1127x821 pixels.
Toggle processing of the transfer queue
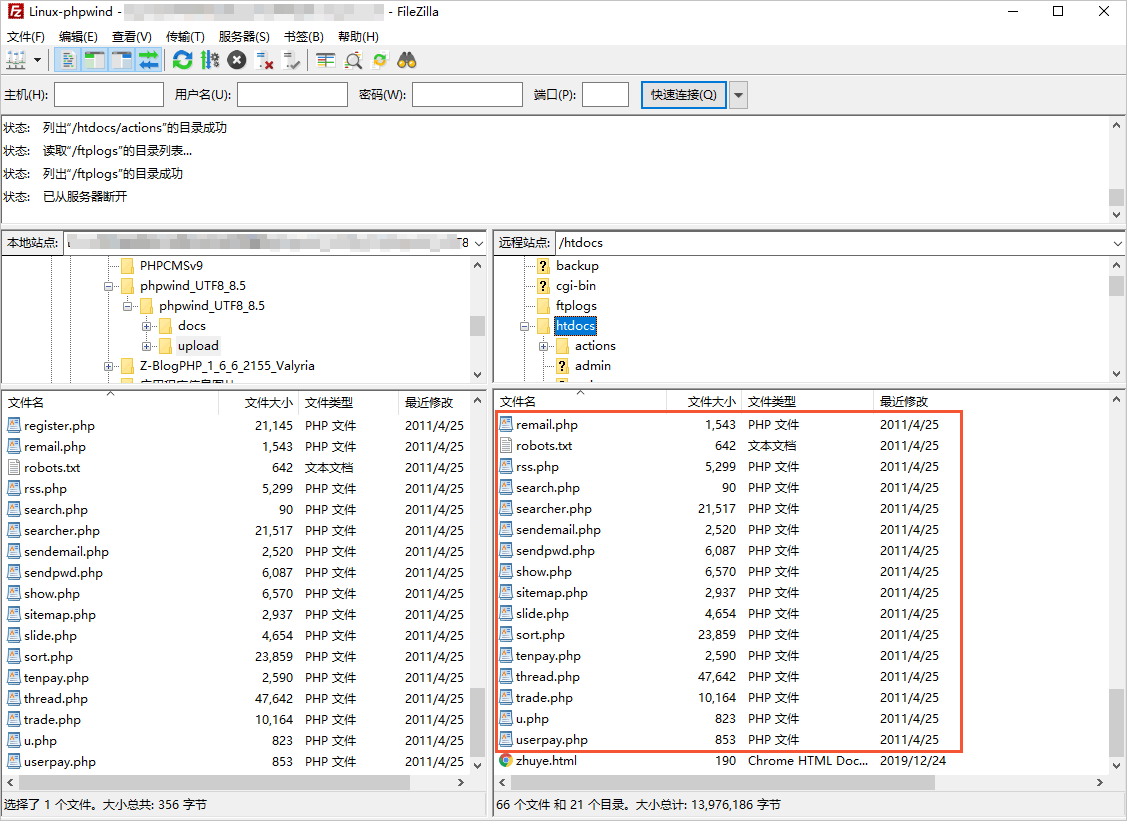point(210,60)
